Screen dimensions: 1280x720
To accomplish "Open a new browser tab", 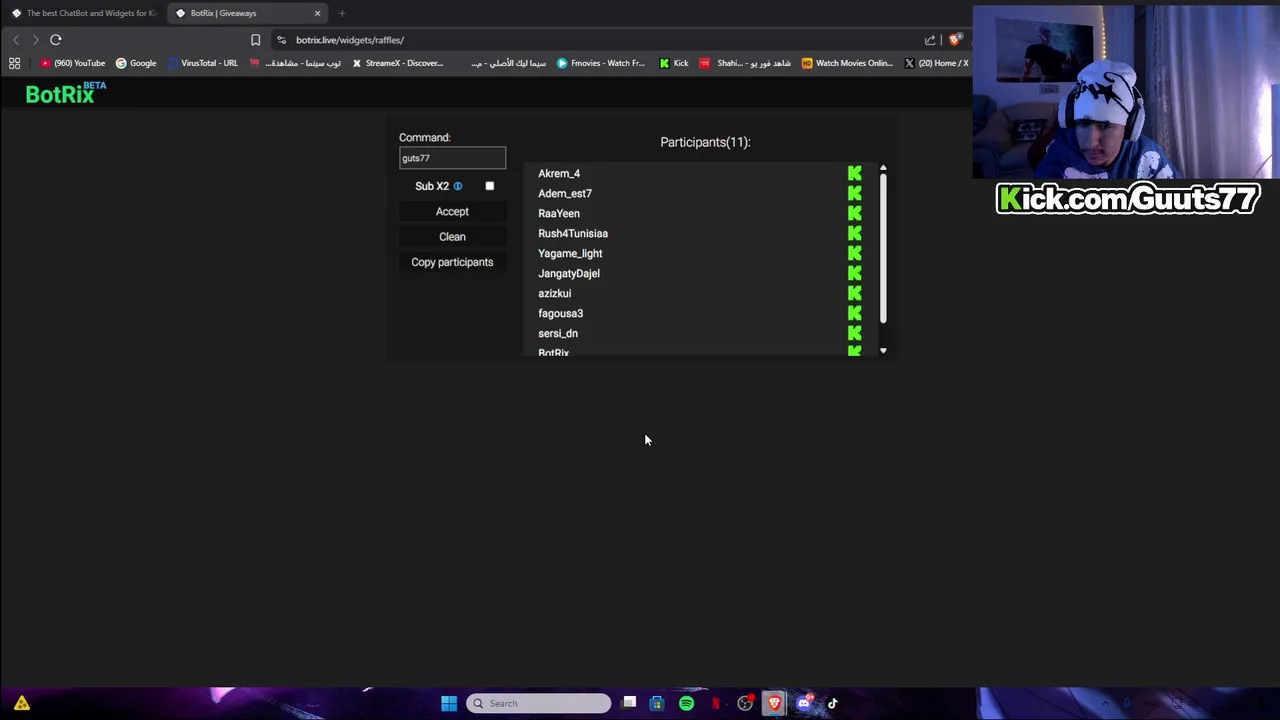I will coord(342,13).
